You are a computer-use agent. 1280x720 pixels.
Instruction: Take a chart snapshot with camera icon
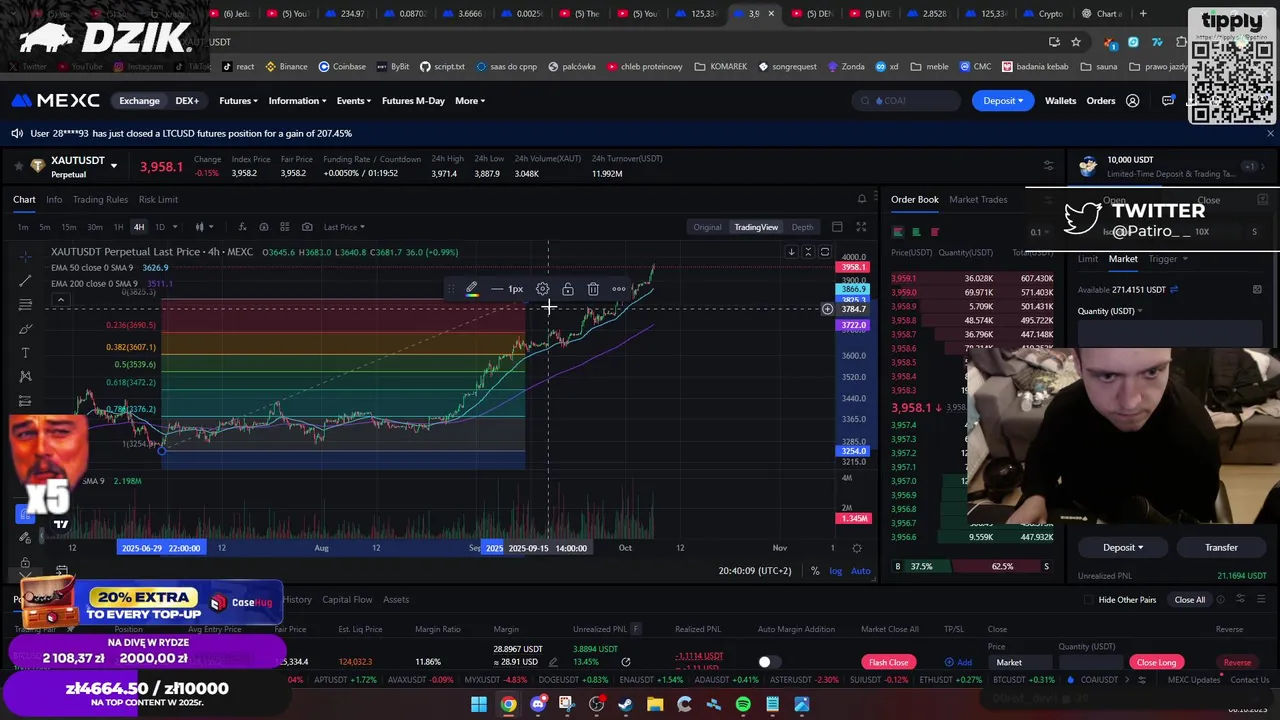307,227
